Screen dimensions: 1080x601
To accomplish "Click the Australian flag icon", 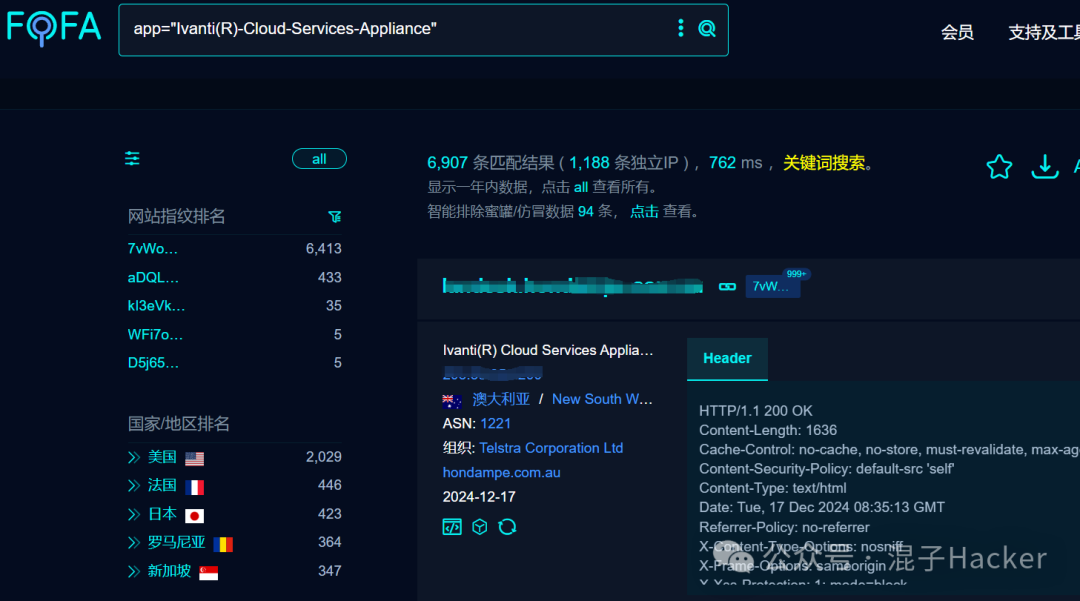I will tap(452, 400).
